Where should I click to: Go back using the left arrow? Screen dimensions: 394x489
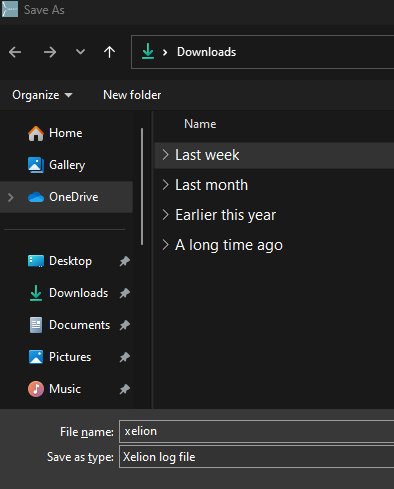(15, 52)
